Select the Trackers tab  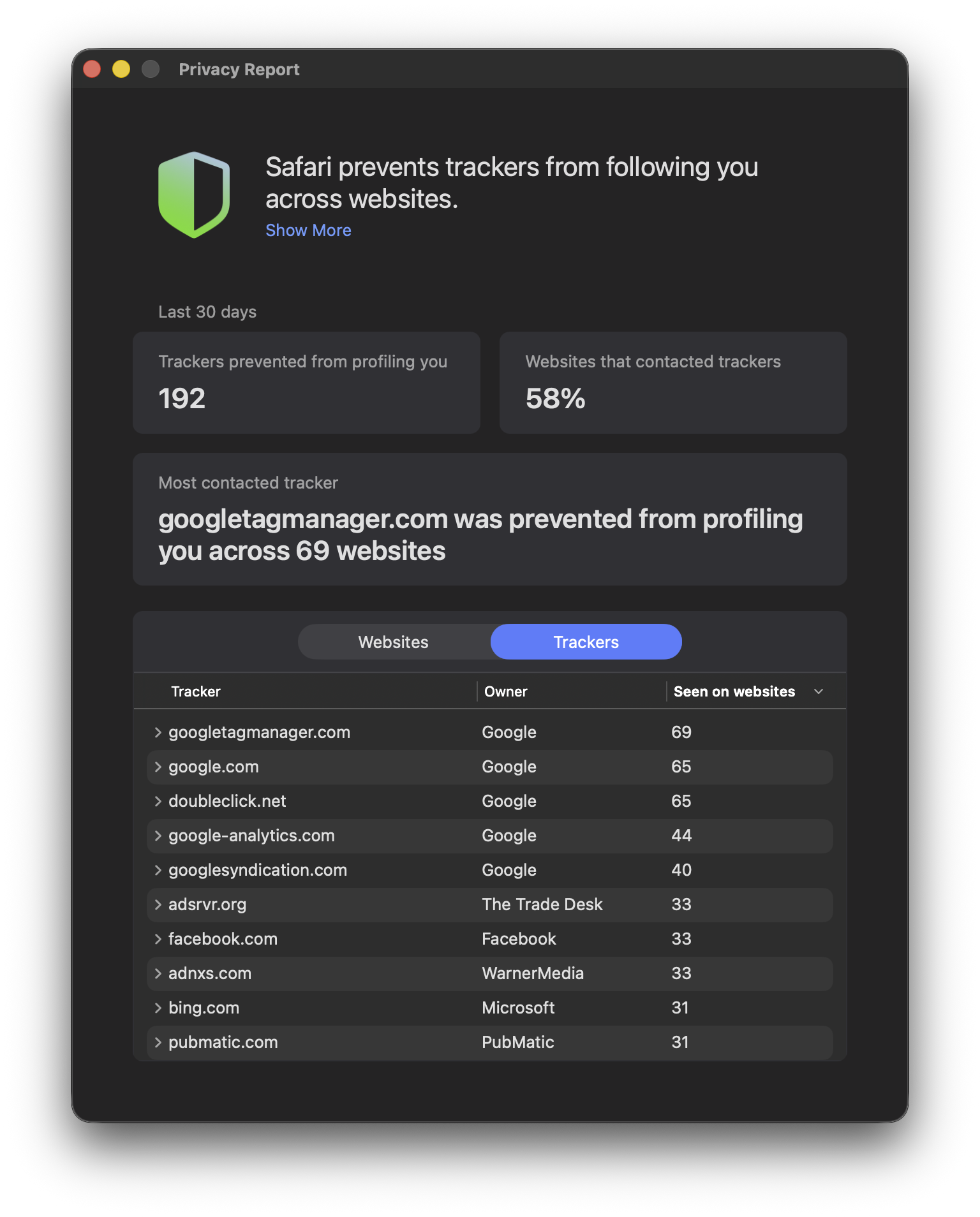tap(586, 642)
